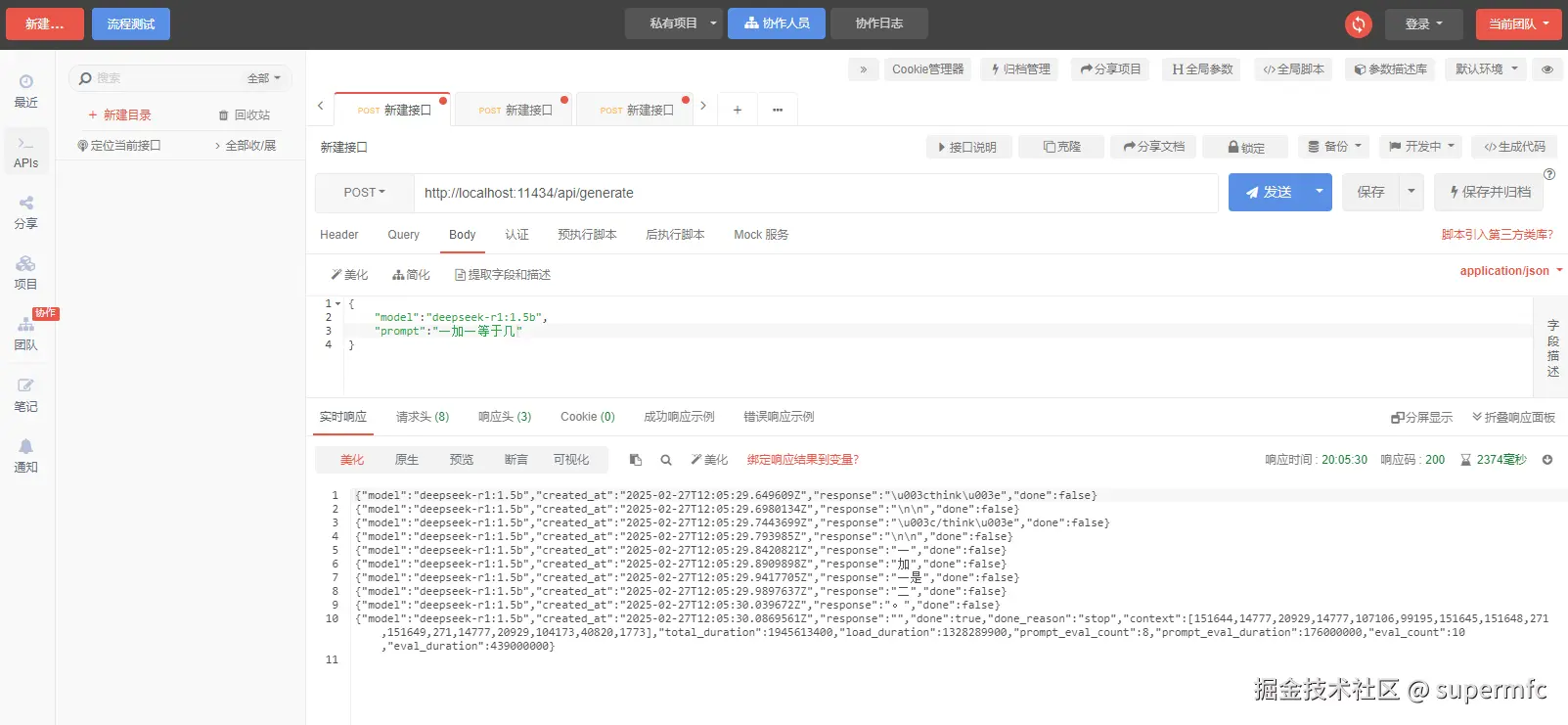Open the save button arrow dropdown
The image size is (1568, 725).
[1411, 192]
